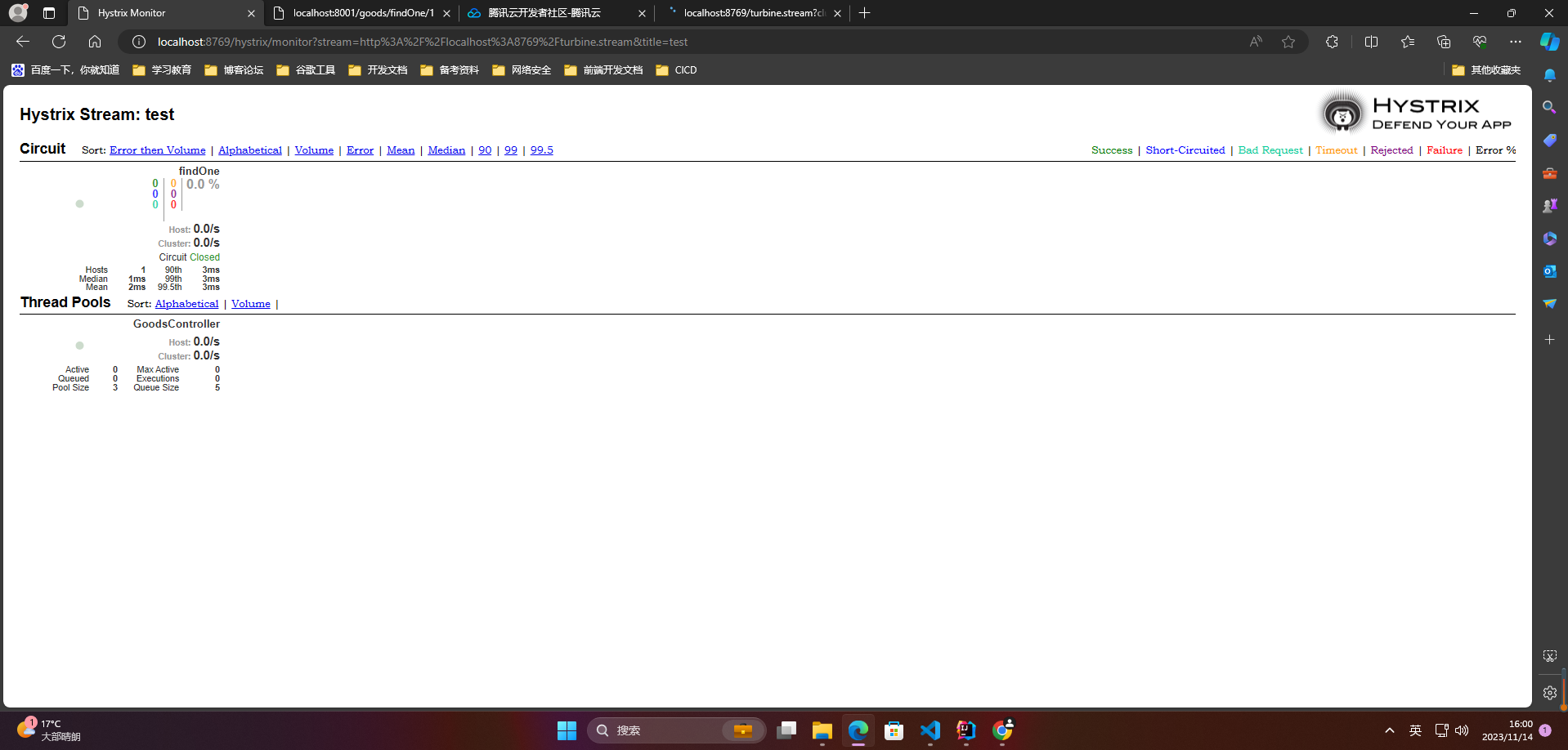Sort circuits by Error

(360, 150)
